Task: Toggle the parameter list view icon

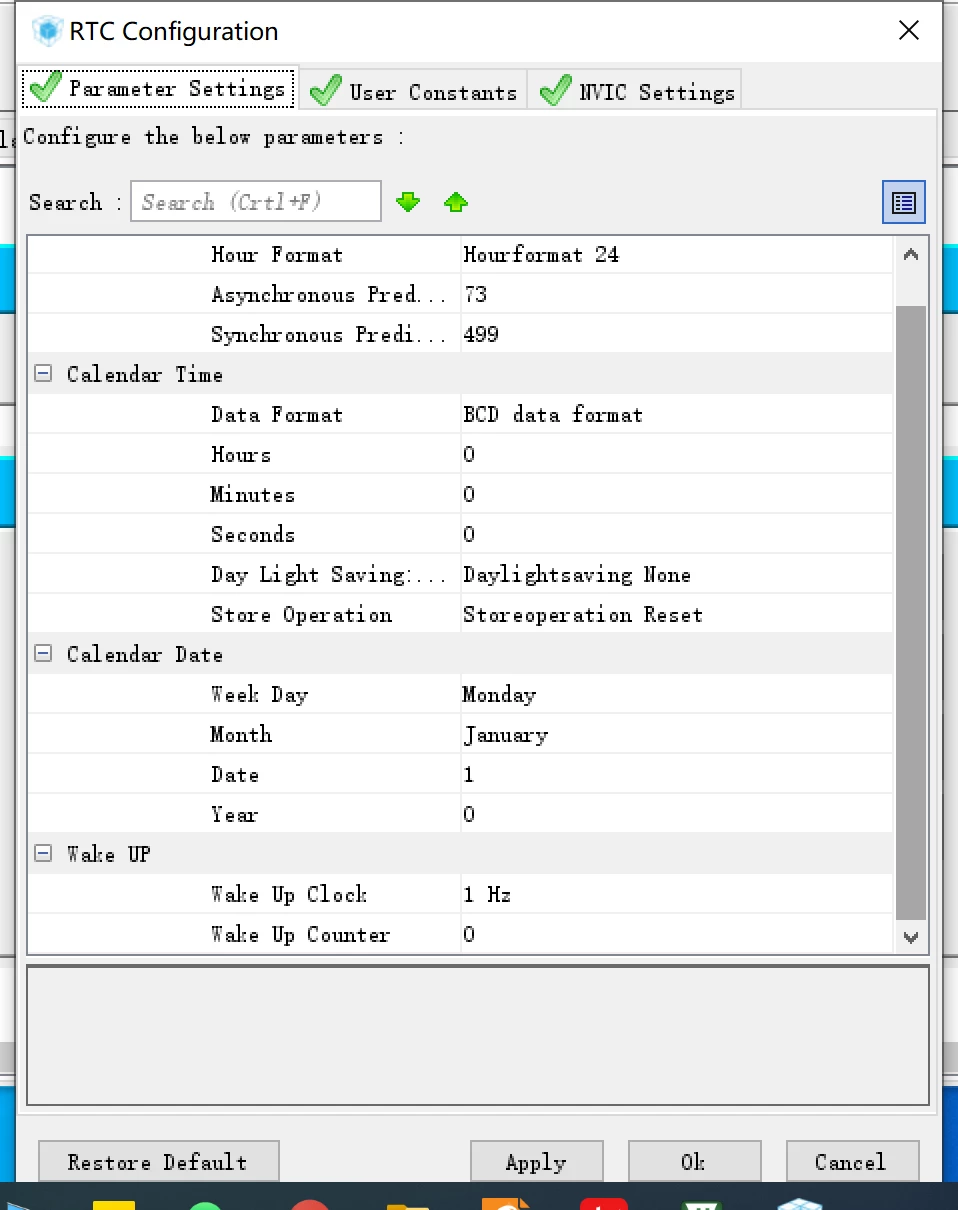Action: point(904,202)
